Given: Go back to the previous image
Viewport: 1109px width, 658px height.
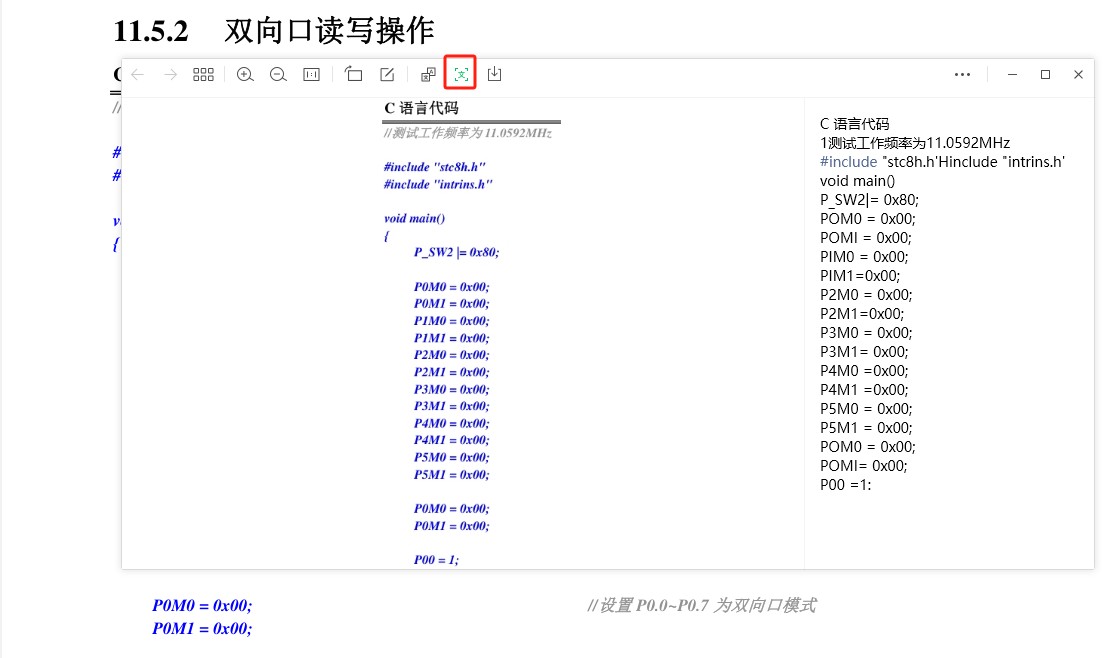Looking at the screenshot, I should point(138,74).
